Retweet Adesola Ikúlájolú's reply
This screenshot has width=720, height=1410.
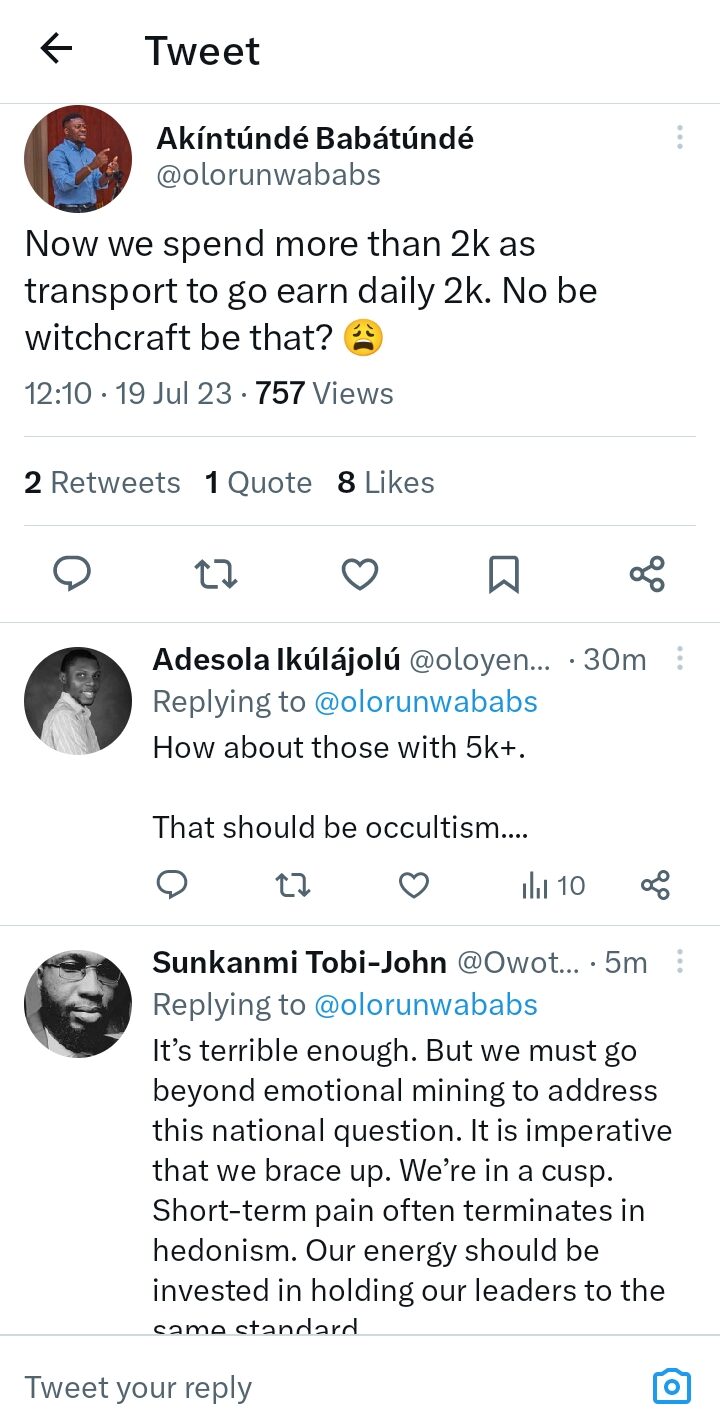tap(292, 885)
